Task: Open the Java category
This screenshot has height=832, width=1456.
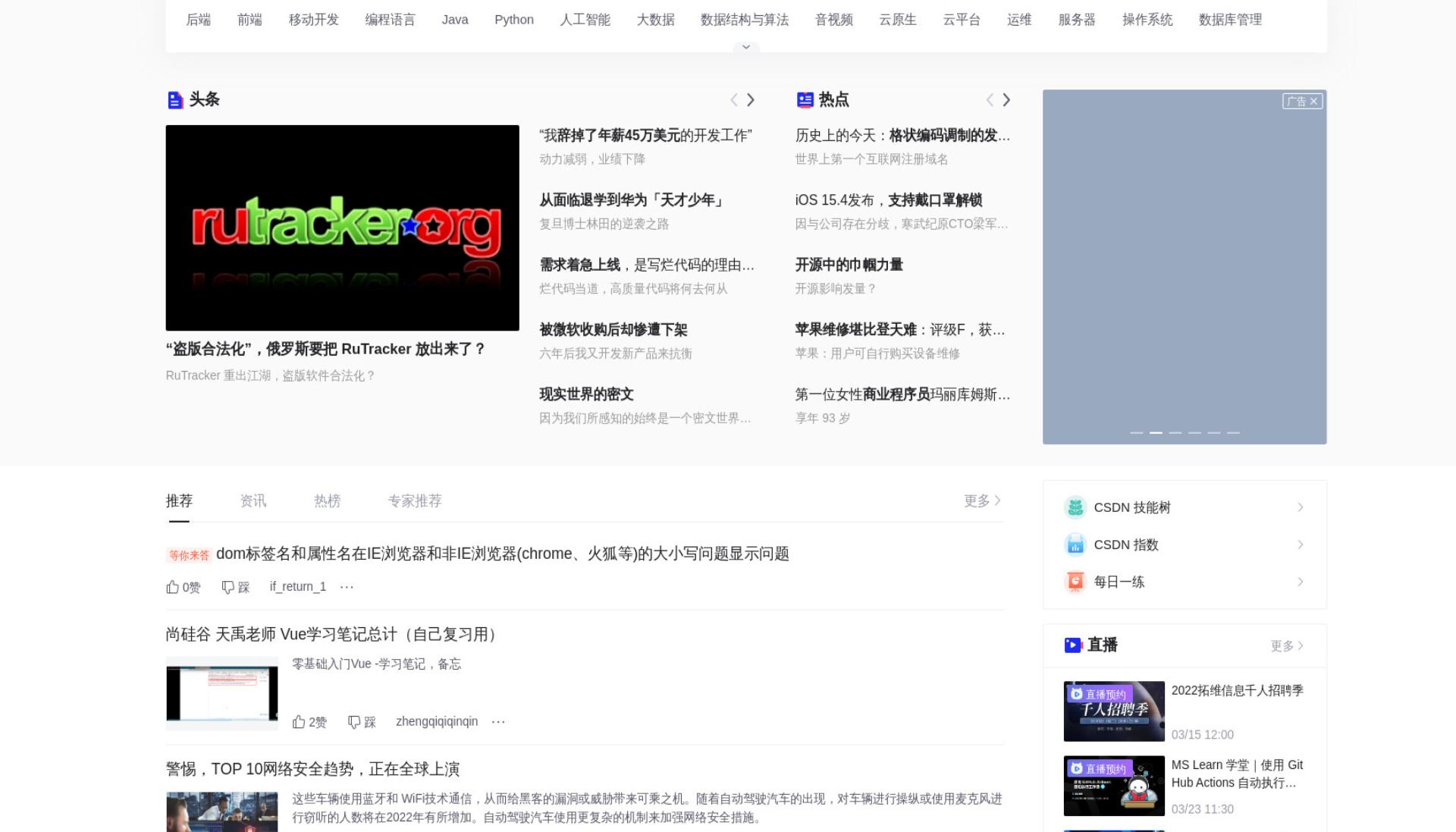Action: [455, 20]
